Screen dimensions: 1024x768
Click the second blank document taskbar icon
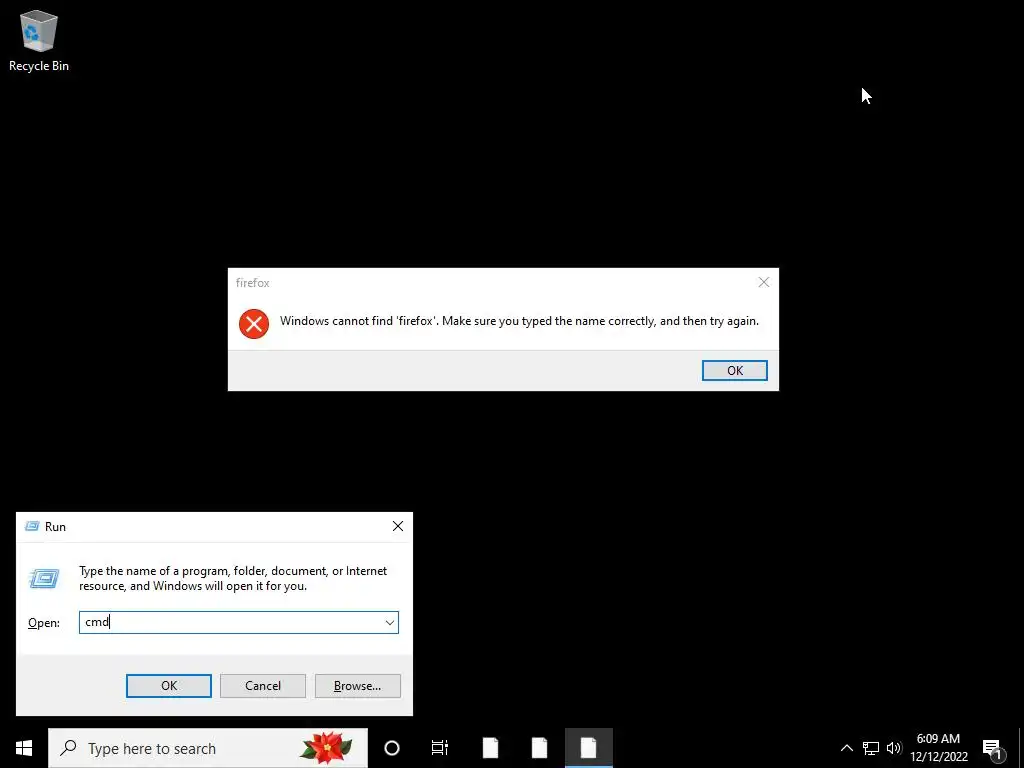[x=539, y=748]
